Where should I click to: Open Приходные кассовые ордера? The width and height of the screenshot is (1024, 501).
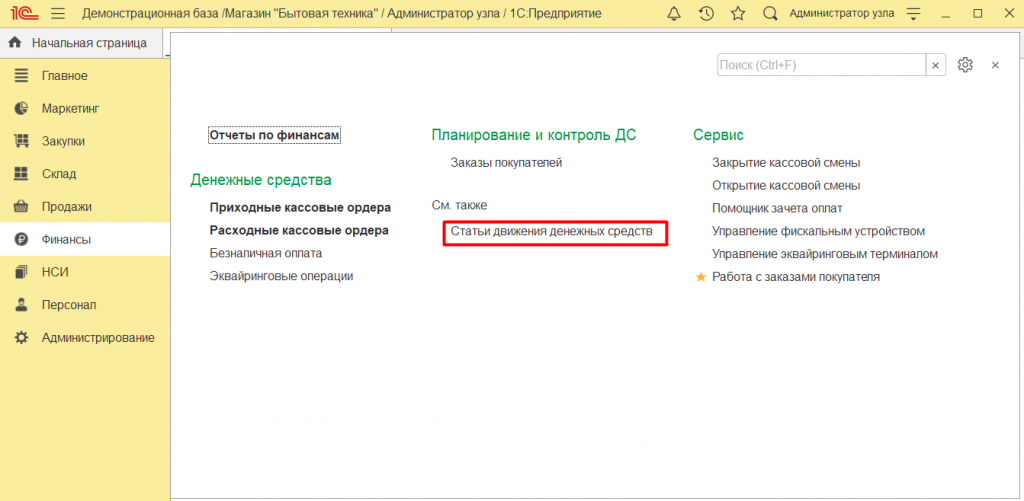pos(300,208)
